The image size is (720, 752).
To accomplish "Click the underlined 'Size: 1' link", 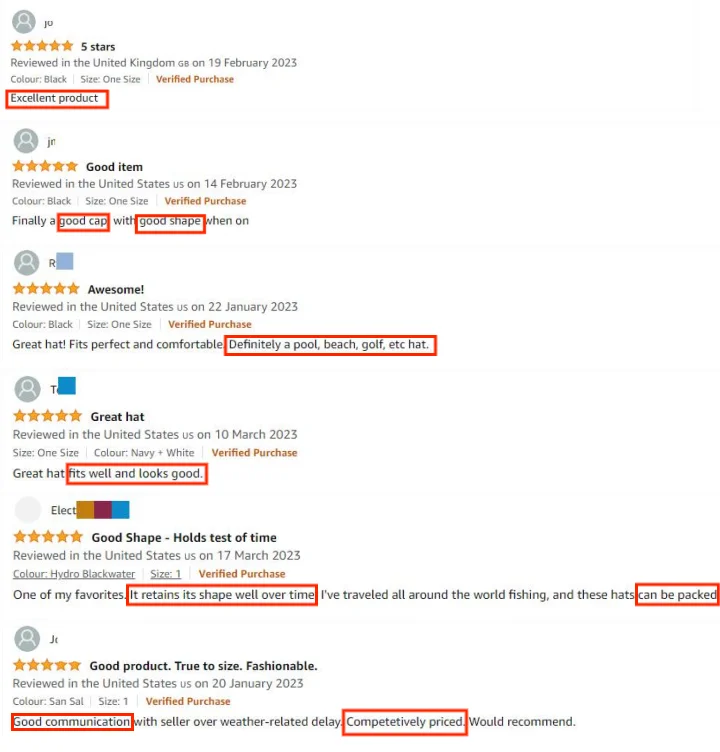I will click(x=165, y=574).
